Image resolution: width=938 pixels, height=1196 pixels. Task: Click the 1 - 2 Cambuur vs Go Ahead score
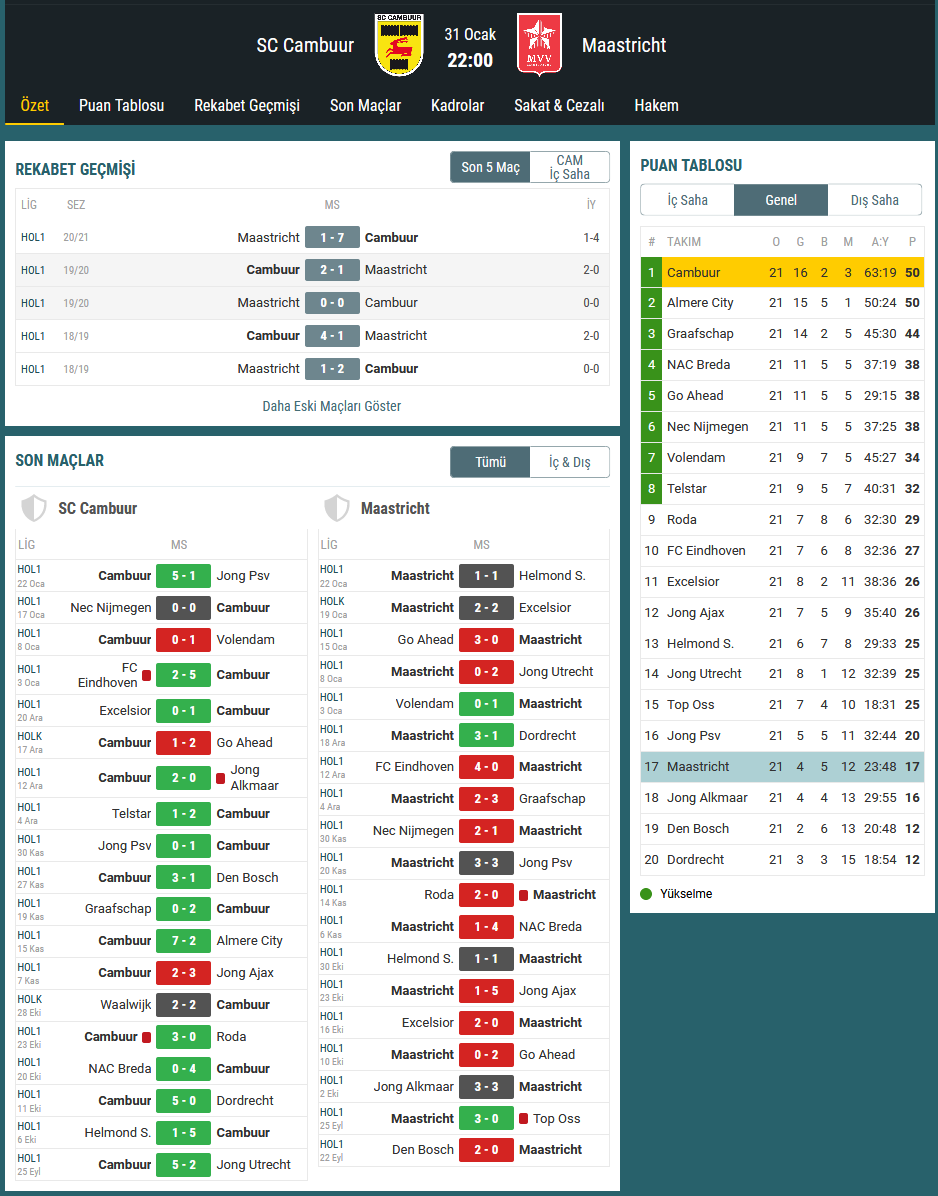(183, 743)
